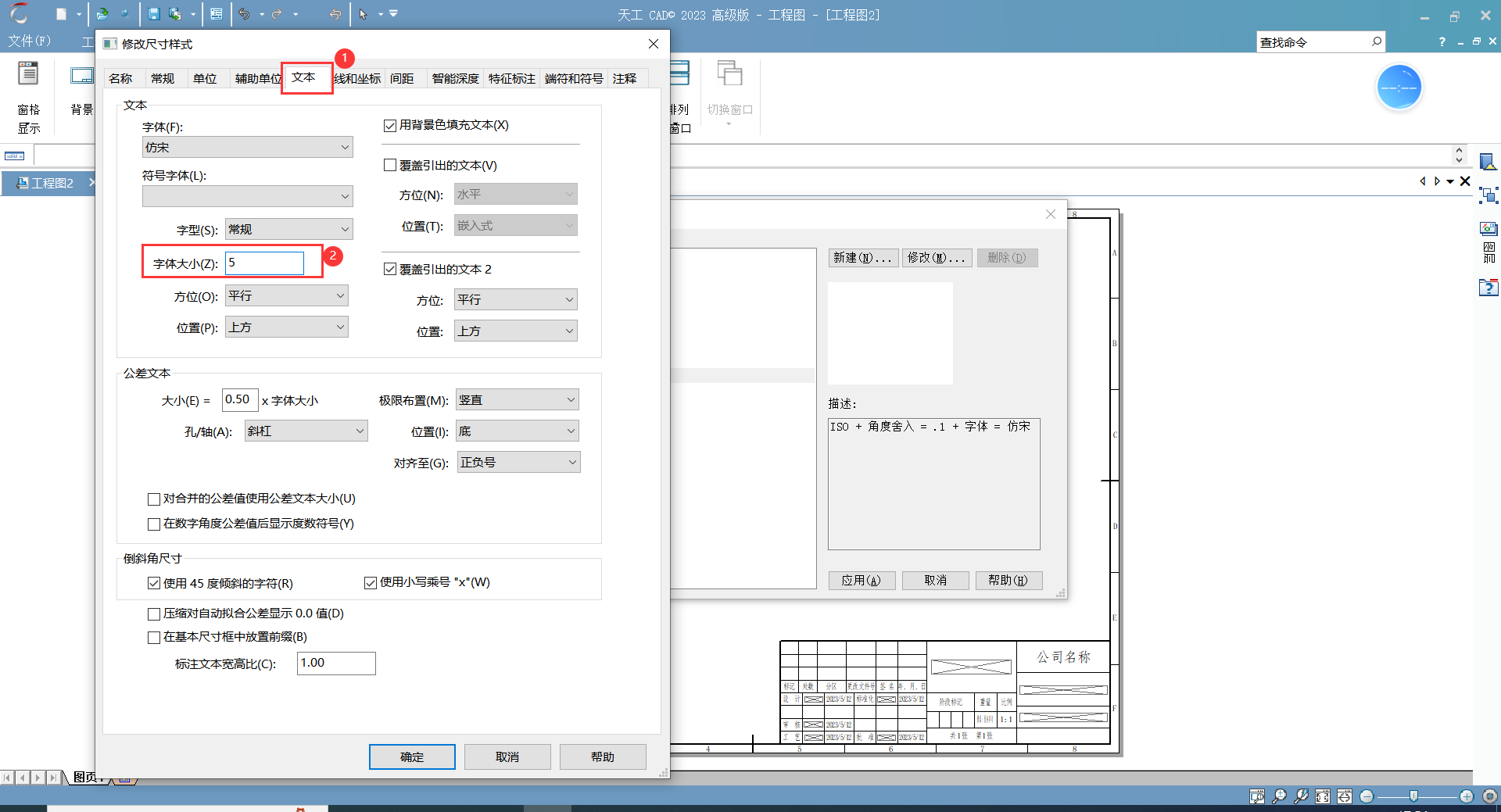Click the 字体大小(Z) input field
This screenshot has height=812, width=1501.
264,263
